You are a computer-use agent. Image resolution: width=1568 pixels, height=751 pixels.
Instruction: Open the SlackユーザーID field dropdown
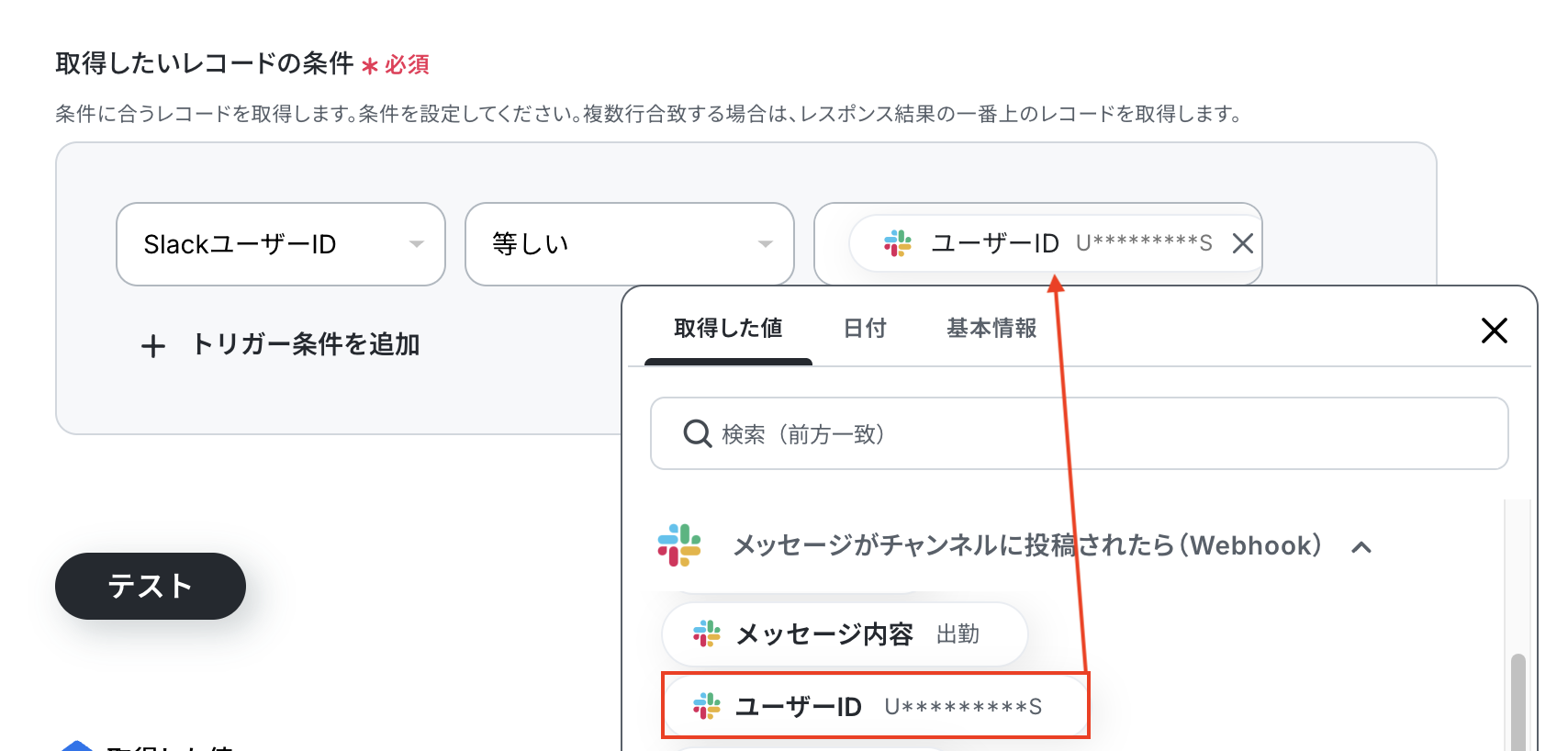281,244
